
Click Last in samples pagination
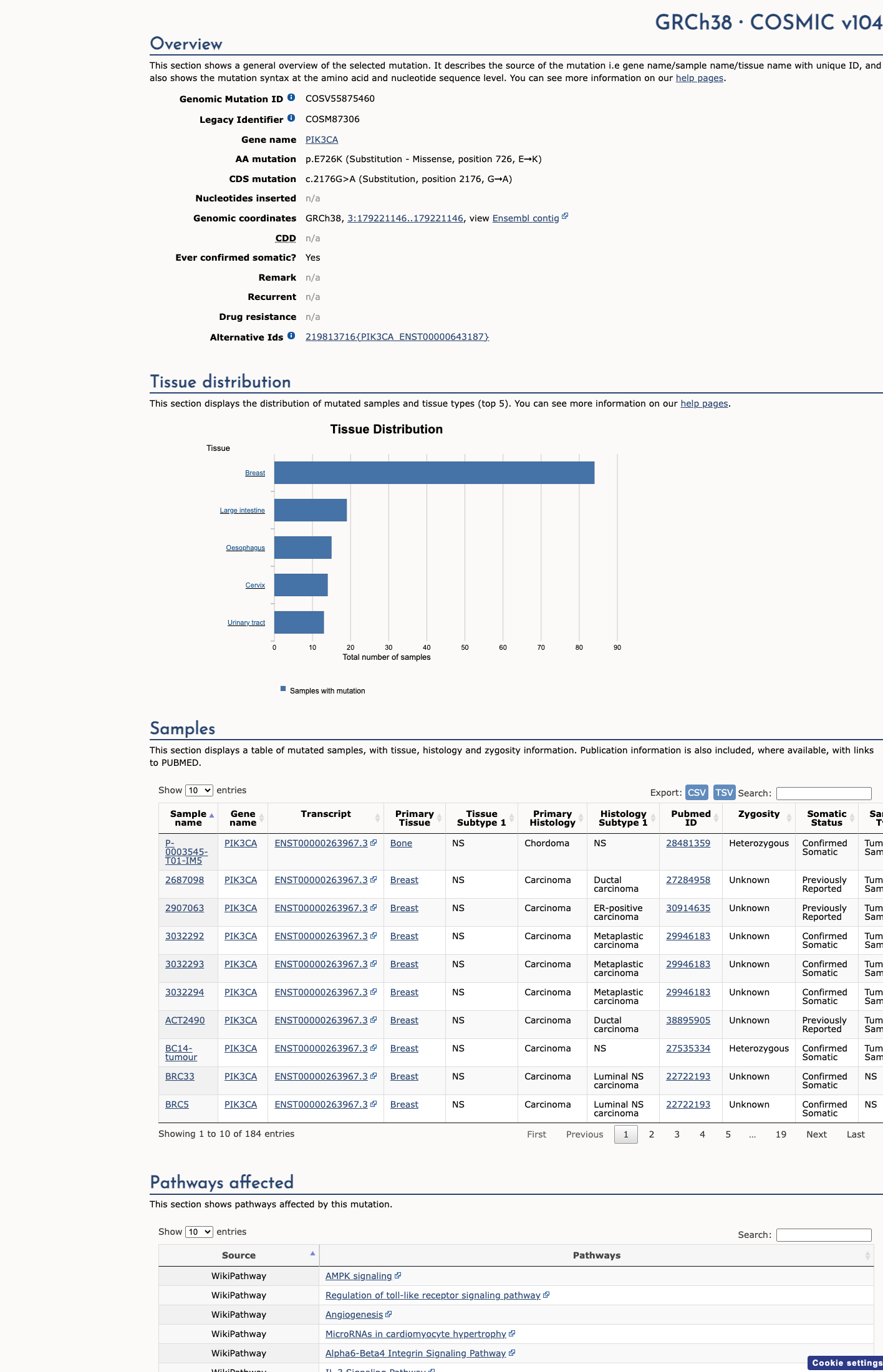(x=856, y=1134)
